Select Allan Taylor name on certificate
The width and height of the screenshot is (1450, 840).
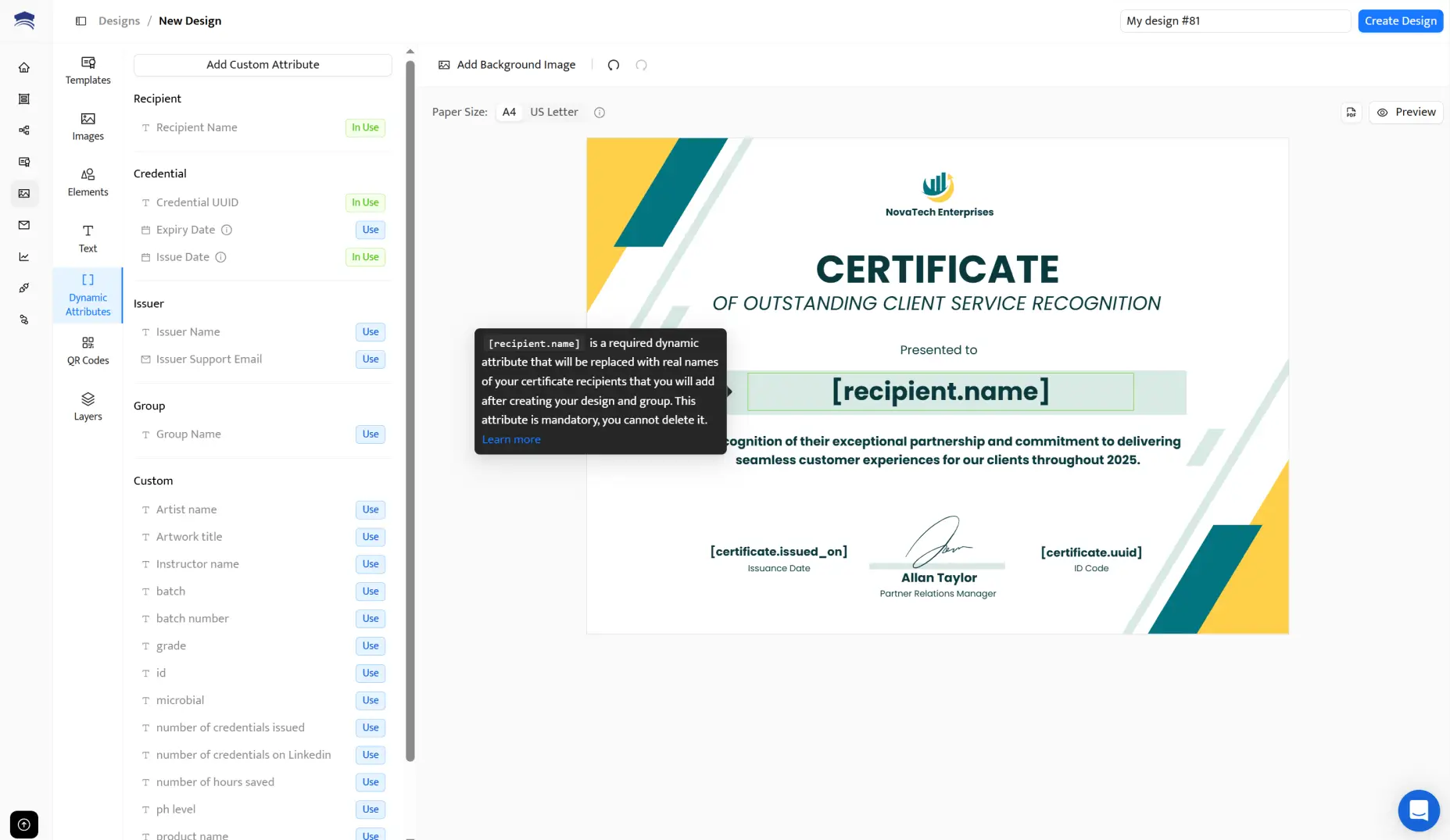click(939, 577)
